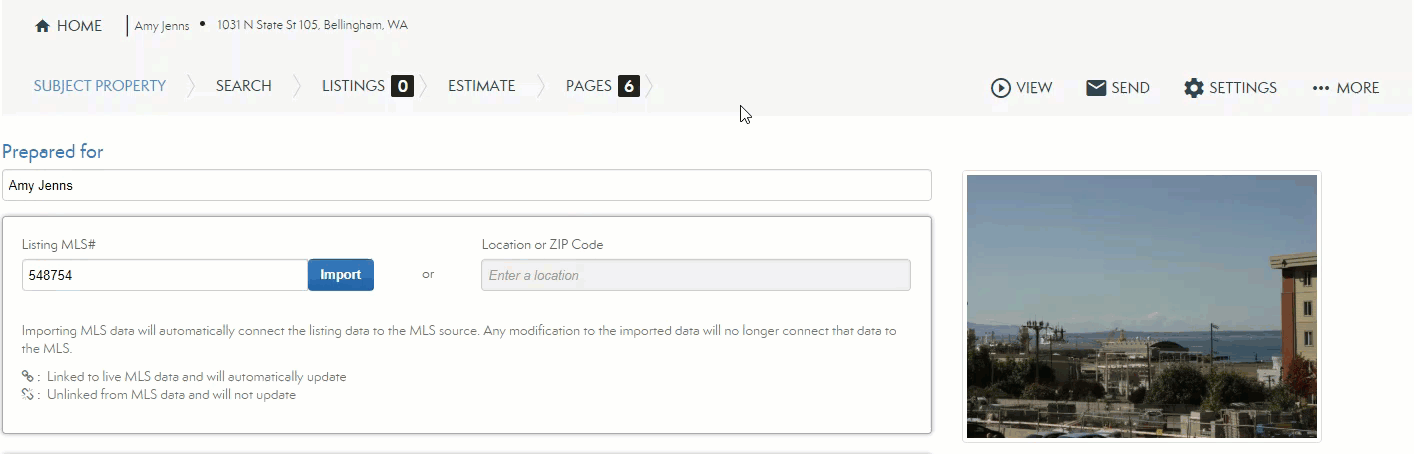The width and height of the screenshot is (1414, 454).
Task: Click Amy Jenns in the header
Action: pyautogui.click(x=162, y=26)
